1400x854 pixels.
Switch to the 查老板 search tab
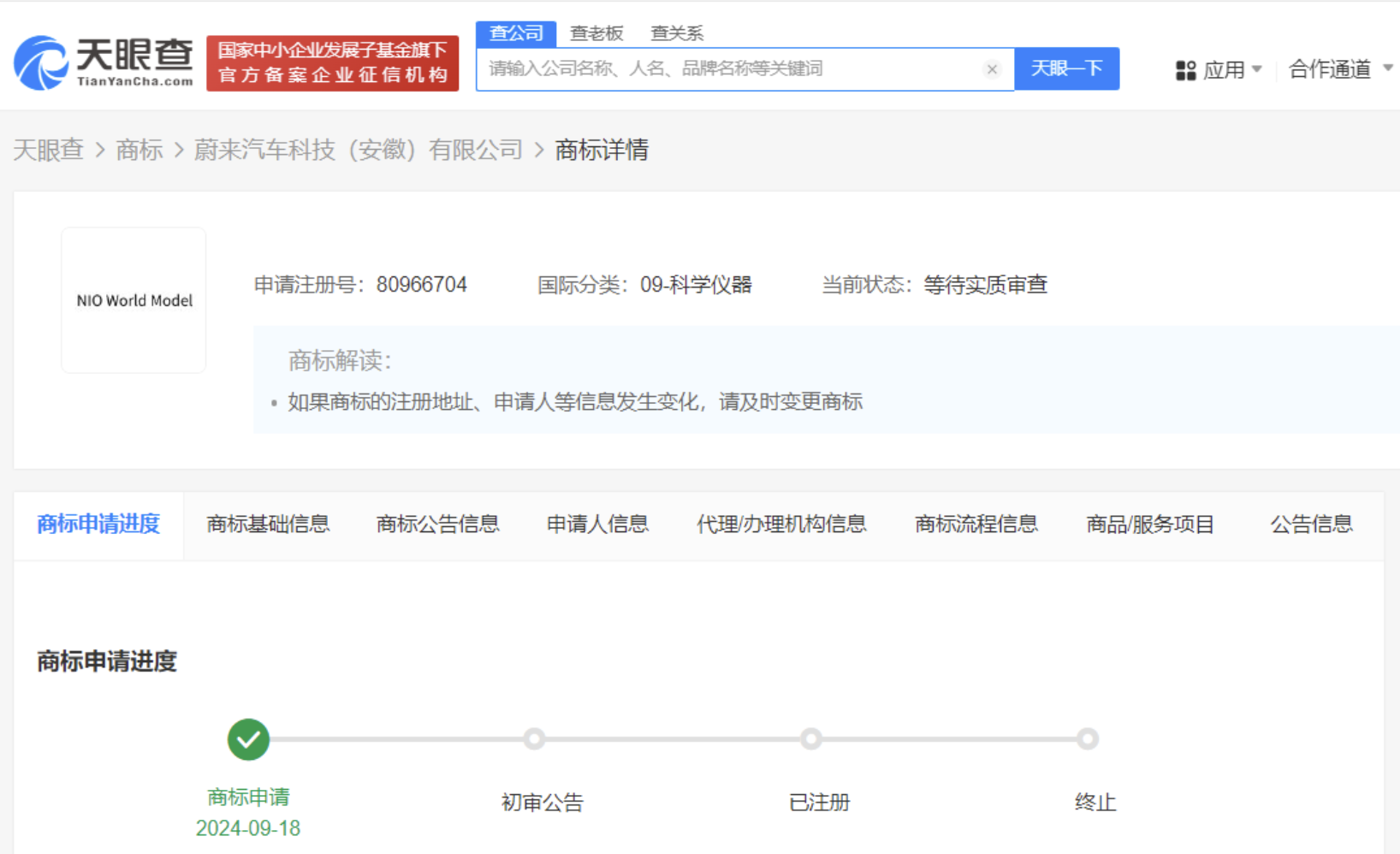pos(596,33)
